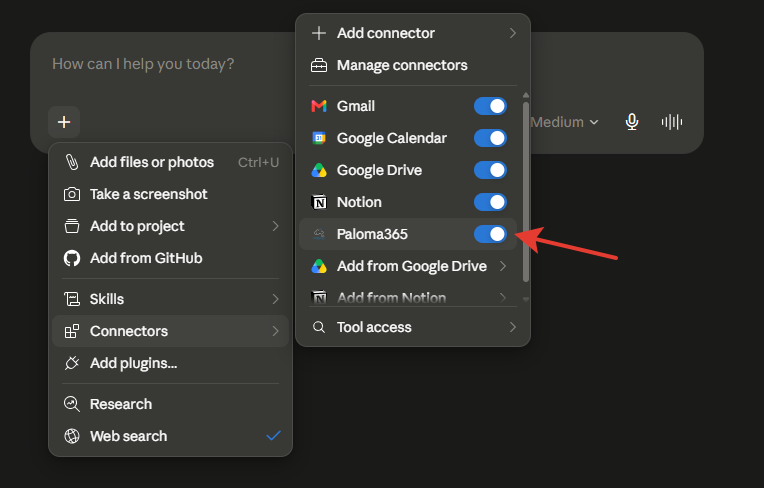
Task: Disable the Paloma365 connector switch
Action: click(490, 234)
